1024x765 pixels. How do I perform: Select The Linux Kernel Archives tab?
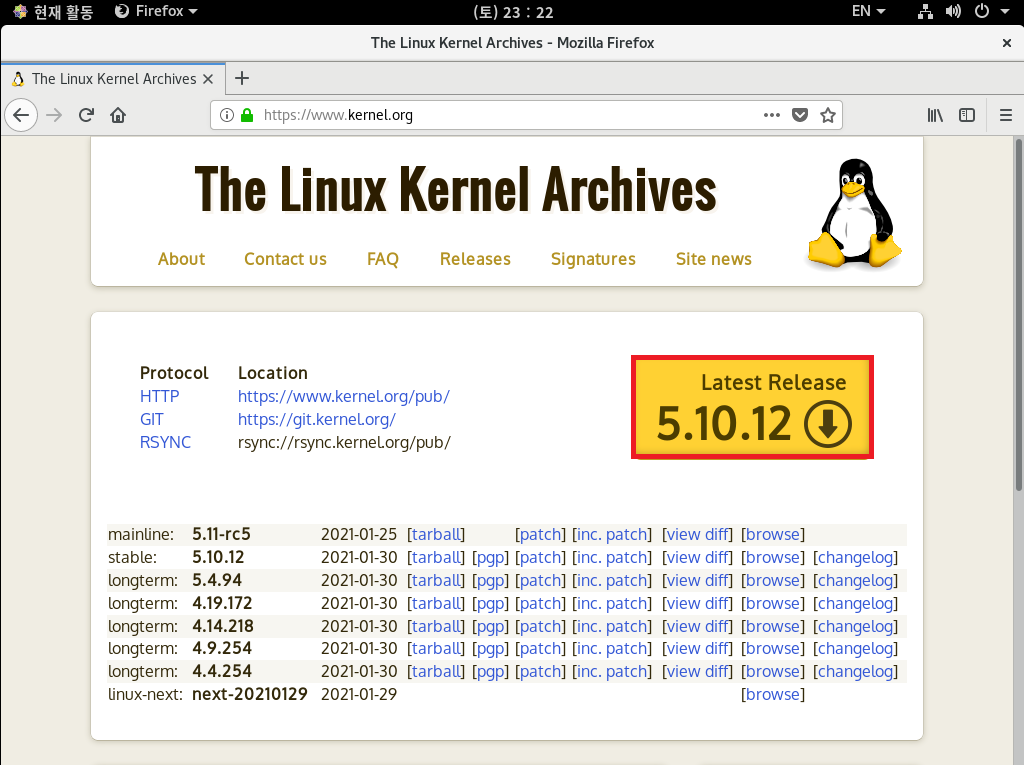click(x=113, y=79)
